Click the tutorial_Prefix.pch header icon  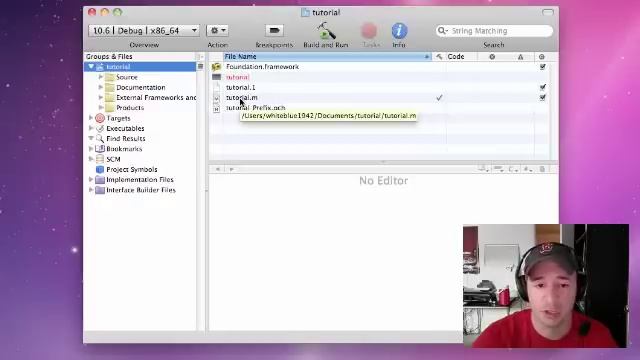click(216, 108)
